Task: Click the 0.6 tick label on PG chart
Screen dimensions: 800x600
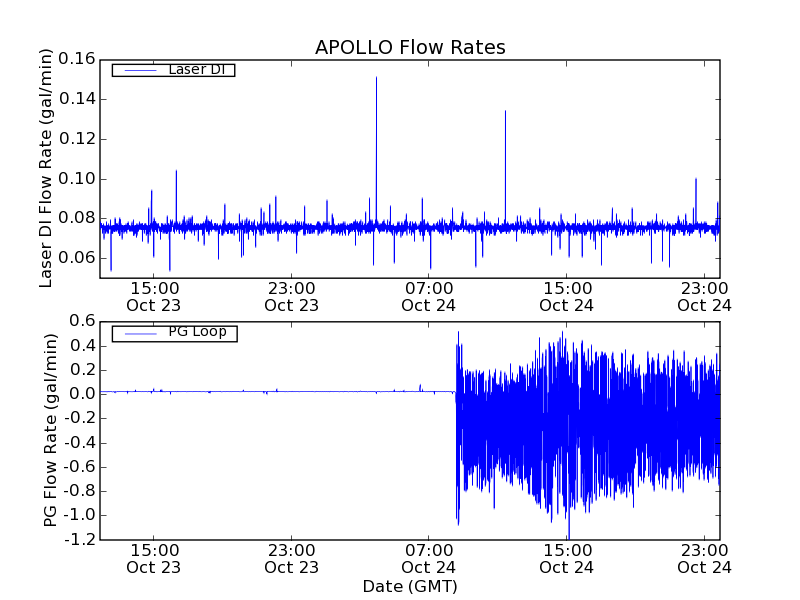Action: 83,321
